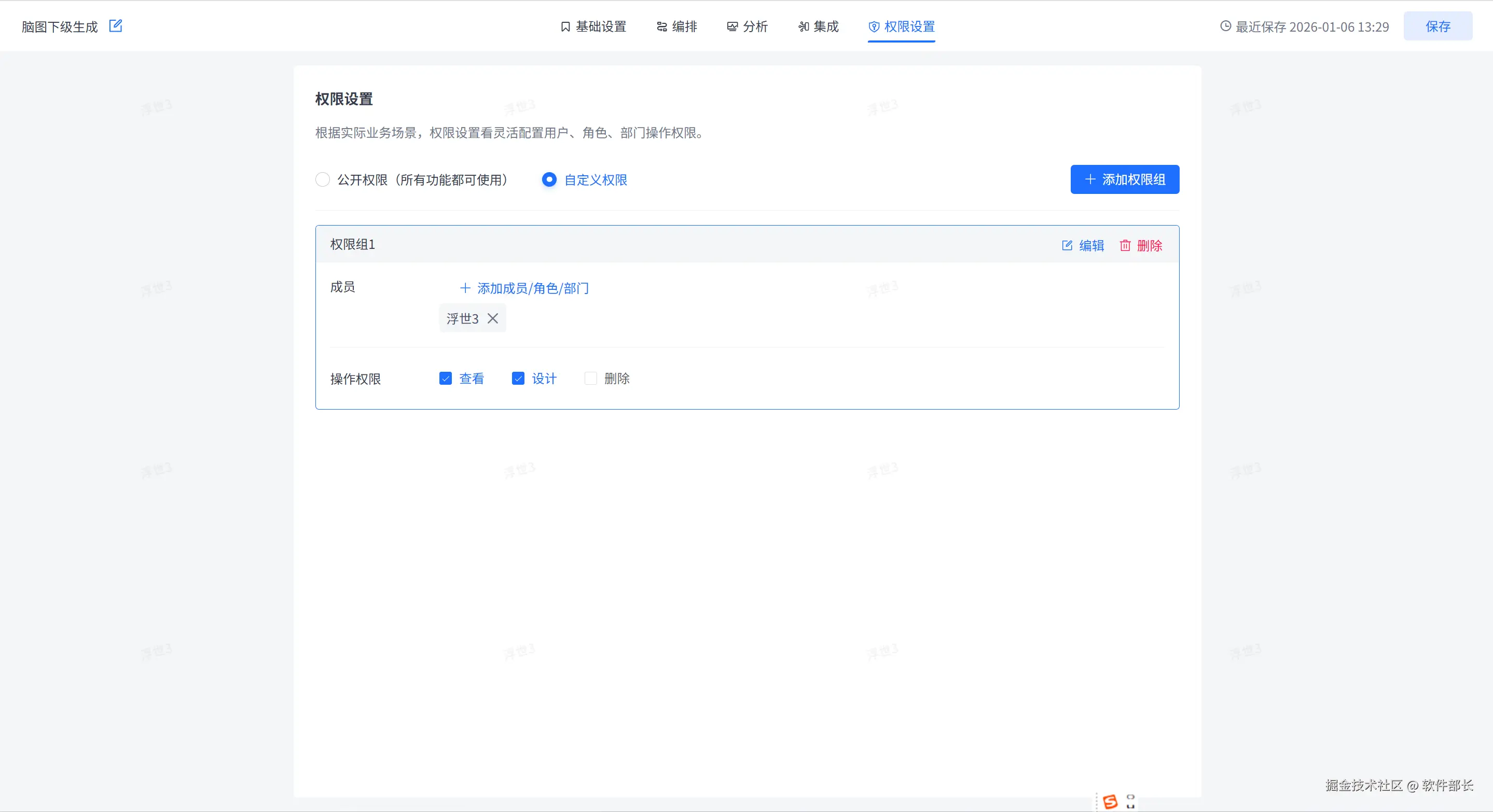Viewport: 1493px width, 812px height.
Task: Click the plus icon before 添加成员/角色/部门
Action: [465, 288]
